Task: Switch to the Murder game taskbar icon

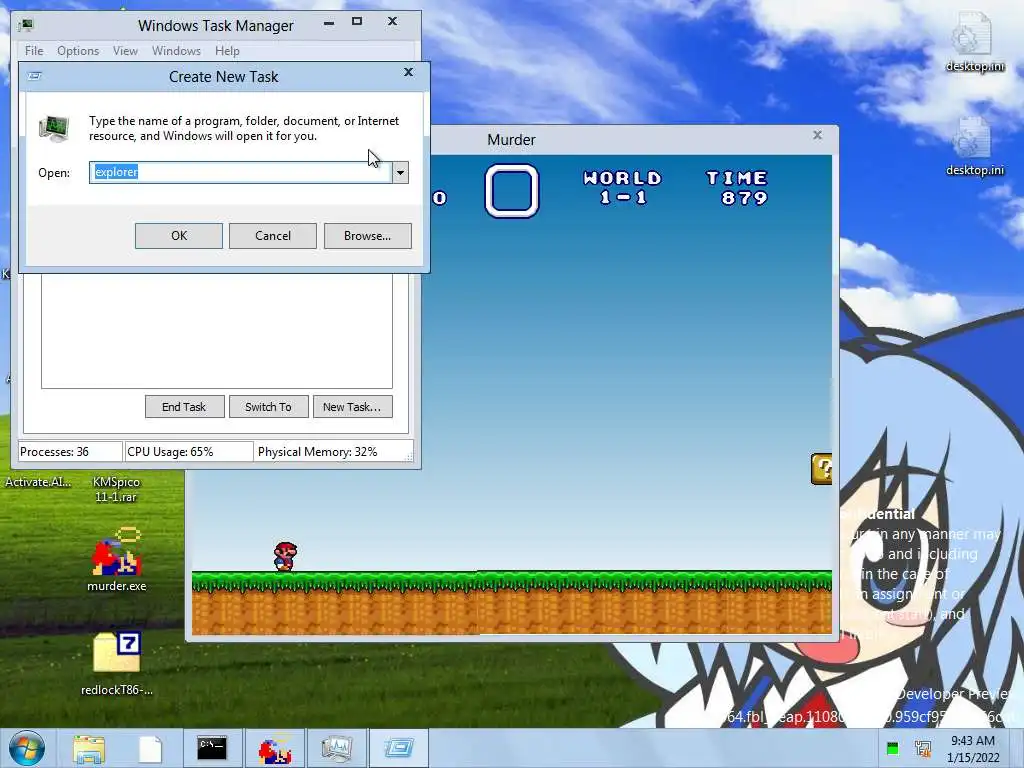Action: point(274,749)
